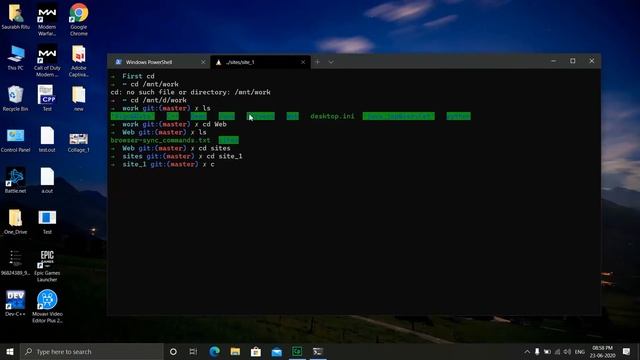Open a new terminal tab with plus
Screen dimensions: 640x360
317,62
